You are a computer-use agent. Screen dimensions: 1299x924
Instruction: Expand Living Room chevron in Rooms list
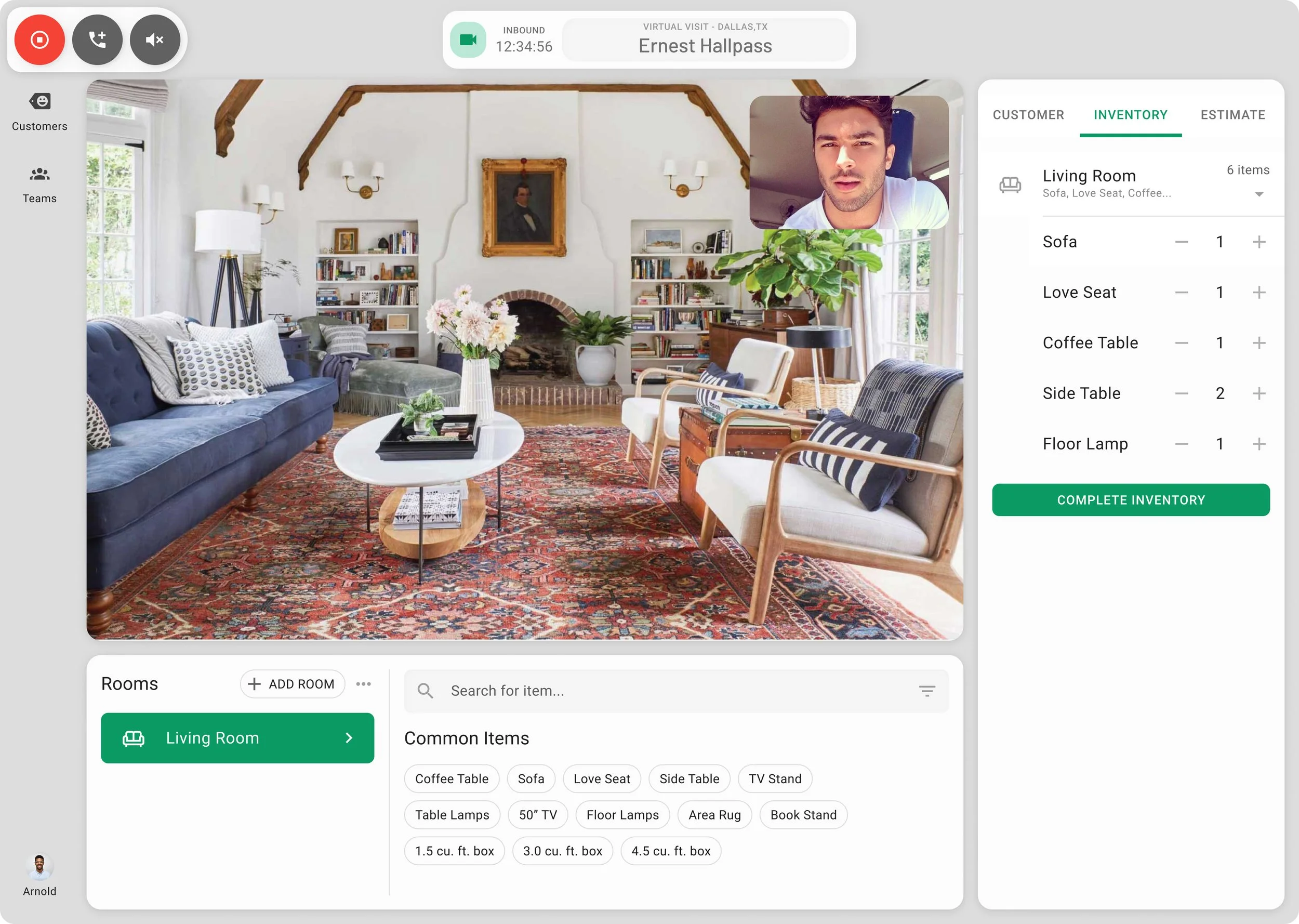(x=349, y=738)
